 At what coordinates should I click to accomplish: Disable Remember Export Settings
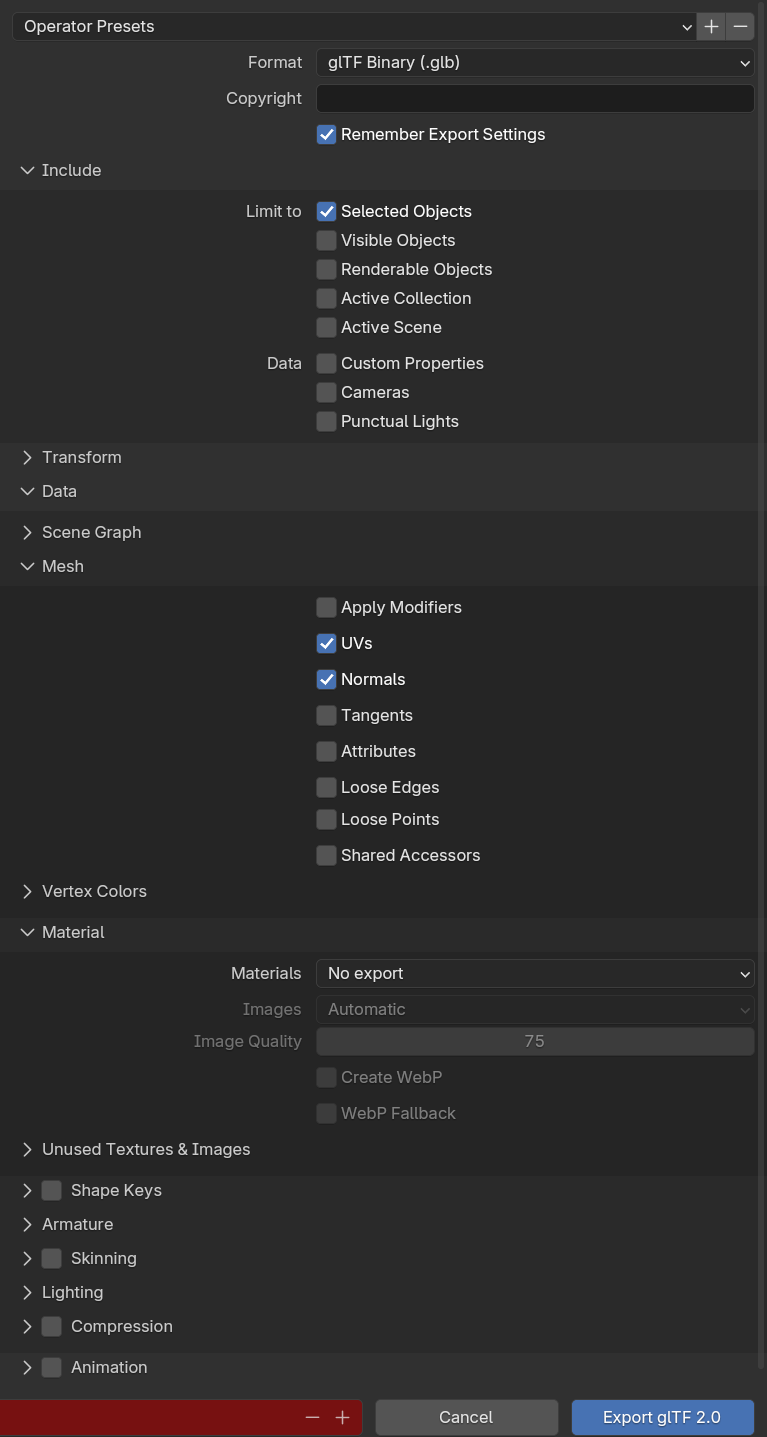coord(327,134)
